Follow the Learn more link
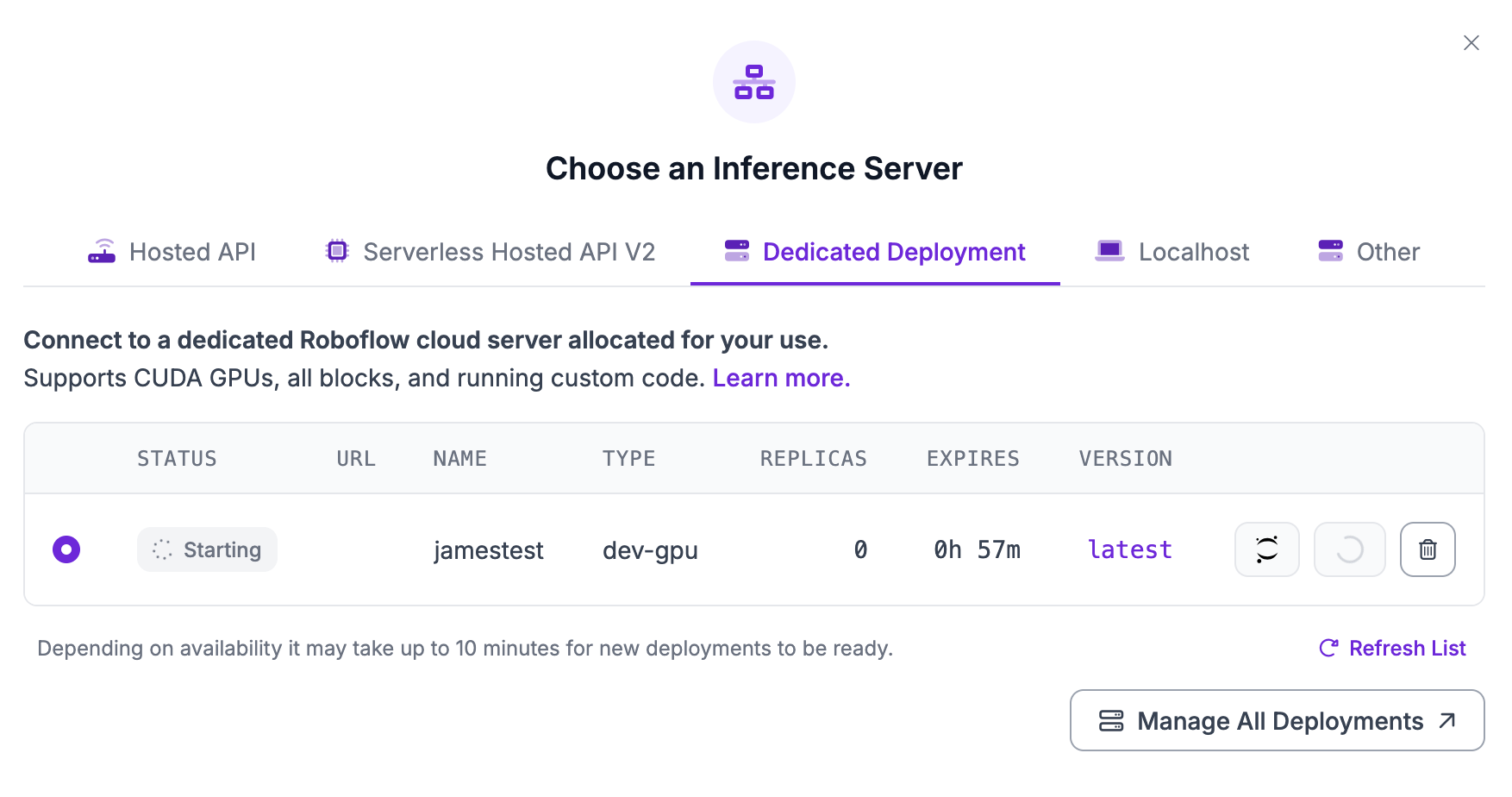1512x797 pixels. [x=781, y=378]
